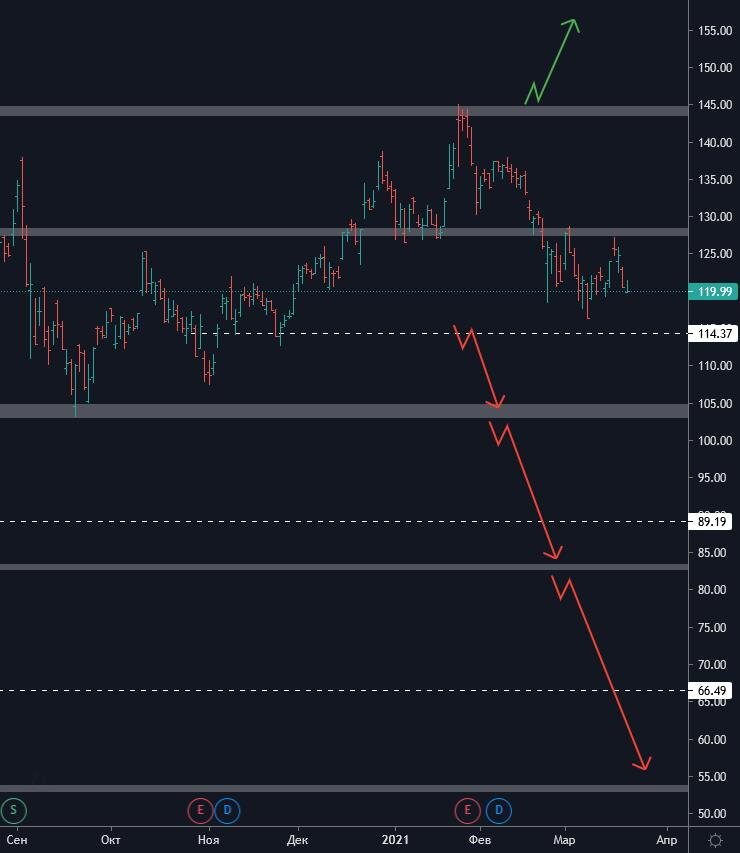Click the 155.00 price axis label
The width and height of the screenshot is (740, 853).
click(715, 30)
